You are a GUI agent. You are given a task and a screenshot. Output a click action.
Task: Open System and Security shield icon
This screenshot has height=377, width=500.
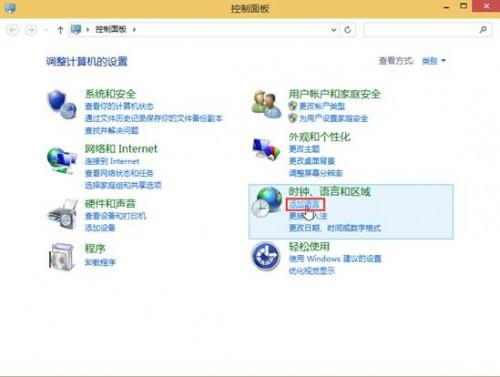coord(62,104)
